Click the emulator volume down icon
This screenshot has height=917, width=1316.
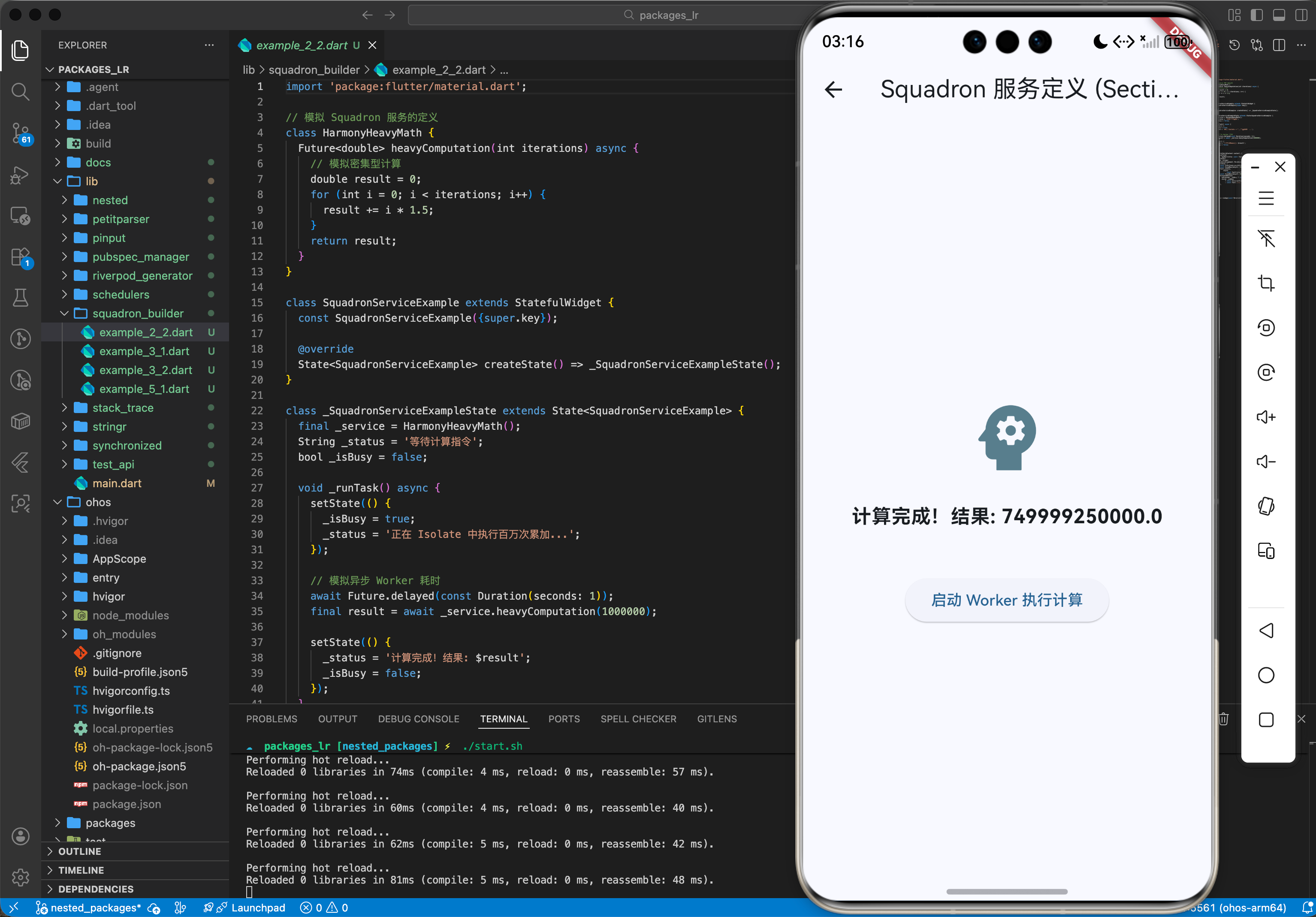coord(1265,462)
